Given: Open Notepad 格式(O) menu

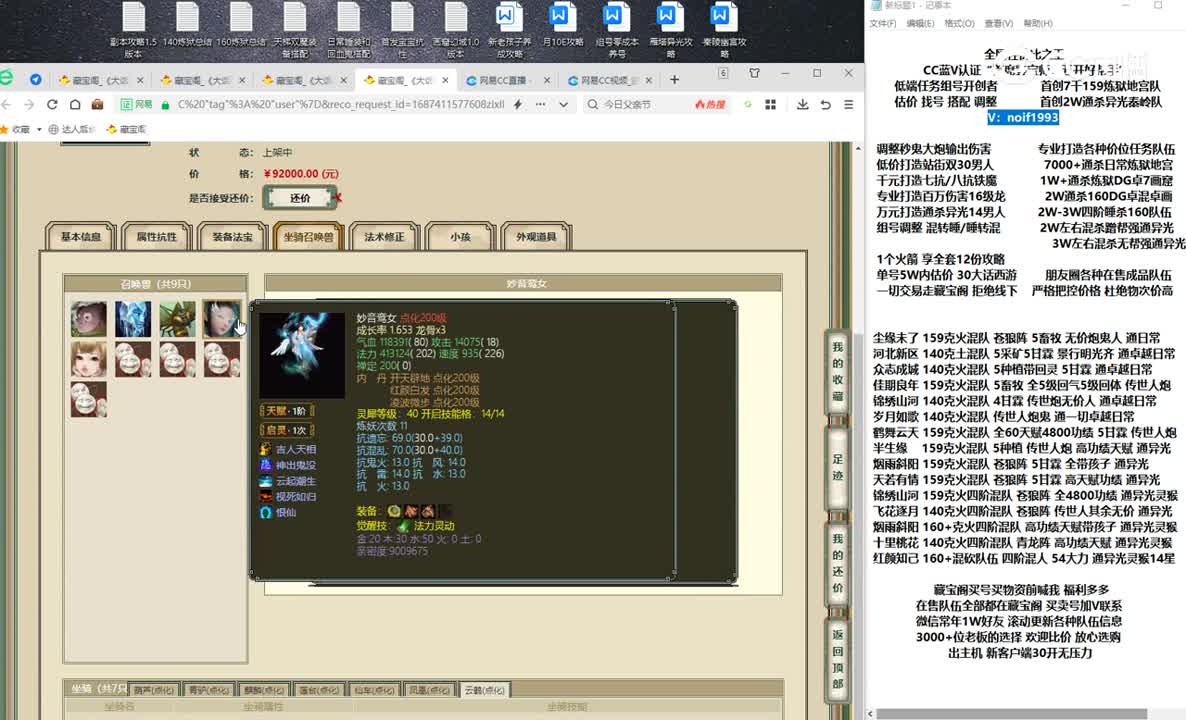Looking at the screenshot, I should 959,23.
